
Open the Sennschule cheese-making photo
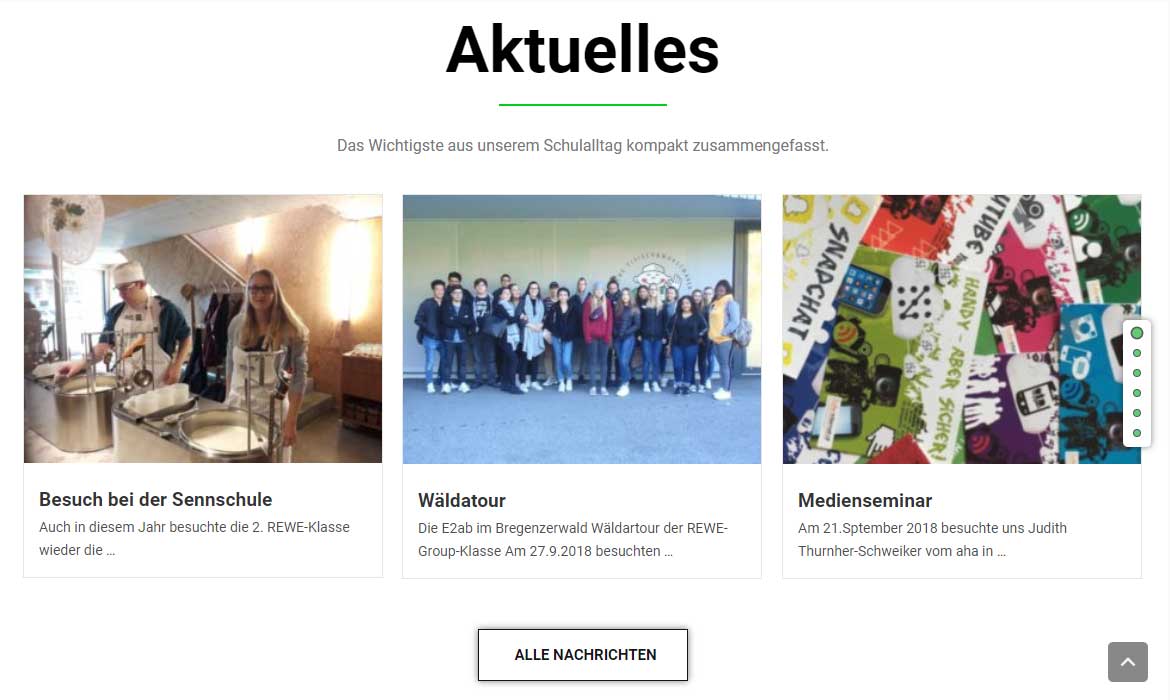pyautogui.click(x=203, y=329)
